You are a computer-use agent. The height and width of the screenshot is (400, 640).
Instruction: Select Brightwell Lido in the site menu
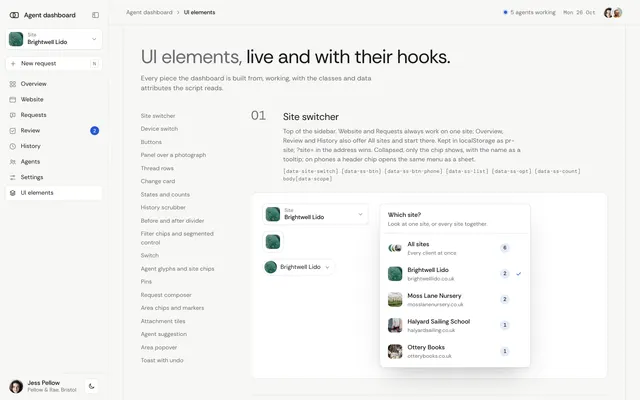coord(455,274)
